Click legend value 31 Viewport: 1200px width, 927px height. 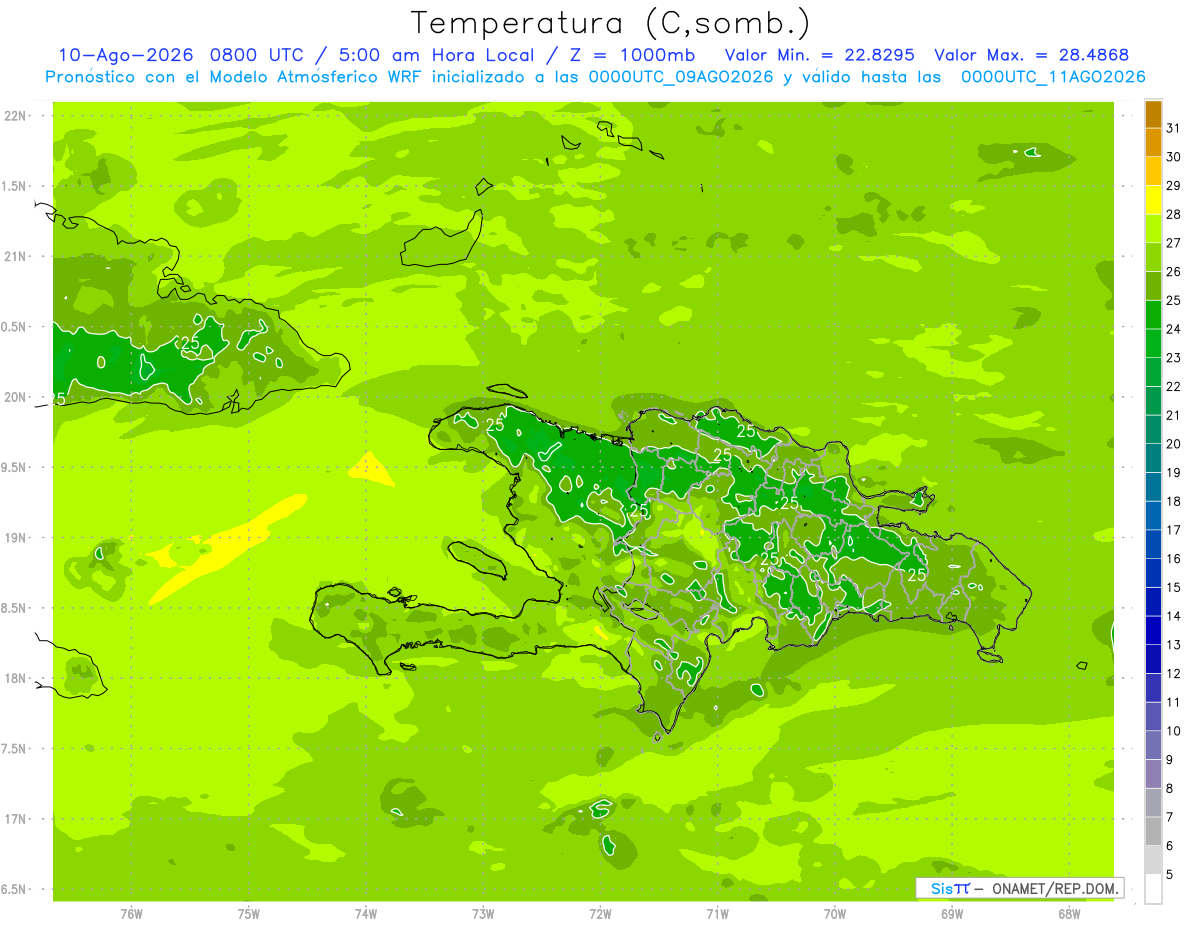click(x=1174, y=128)
